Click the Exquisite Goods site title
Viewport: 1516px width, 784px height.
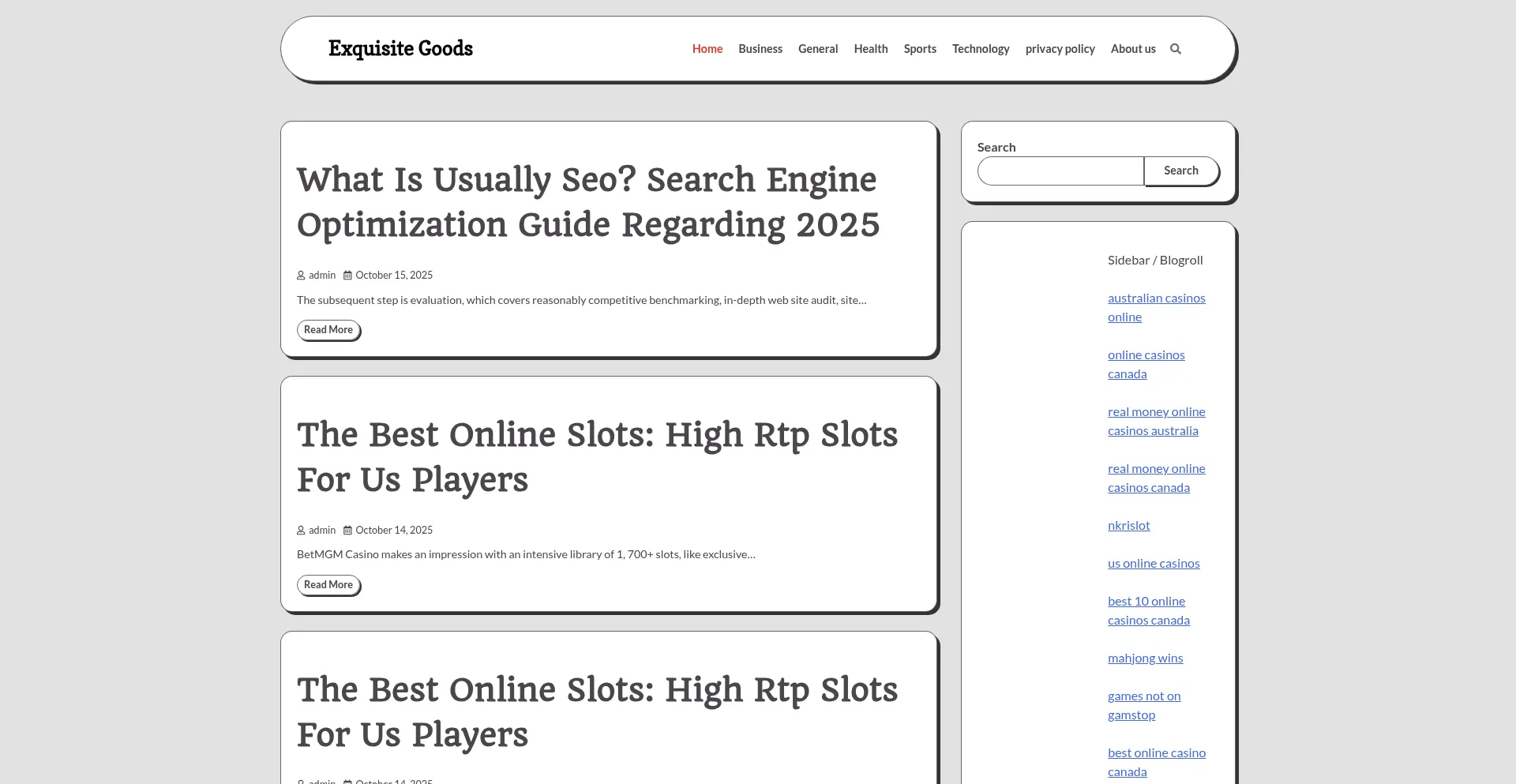point(400,49)
